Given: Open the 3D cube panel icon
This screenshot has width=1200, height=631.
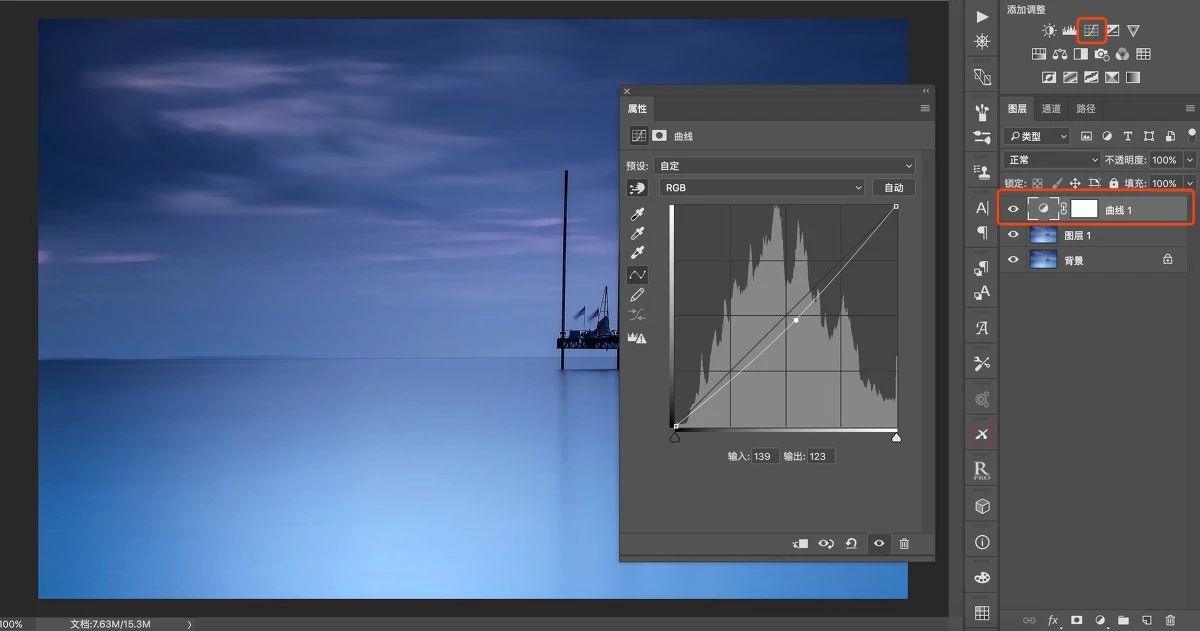Looking at the screenshot, I should point(982,507).
